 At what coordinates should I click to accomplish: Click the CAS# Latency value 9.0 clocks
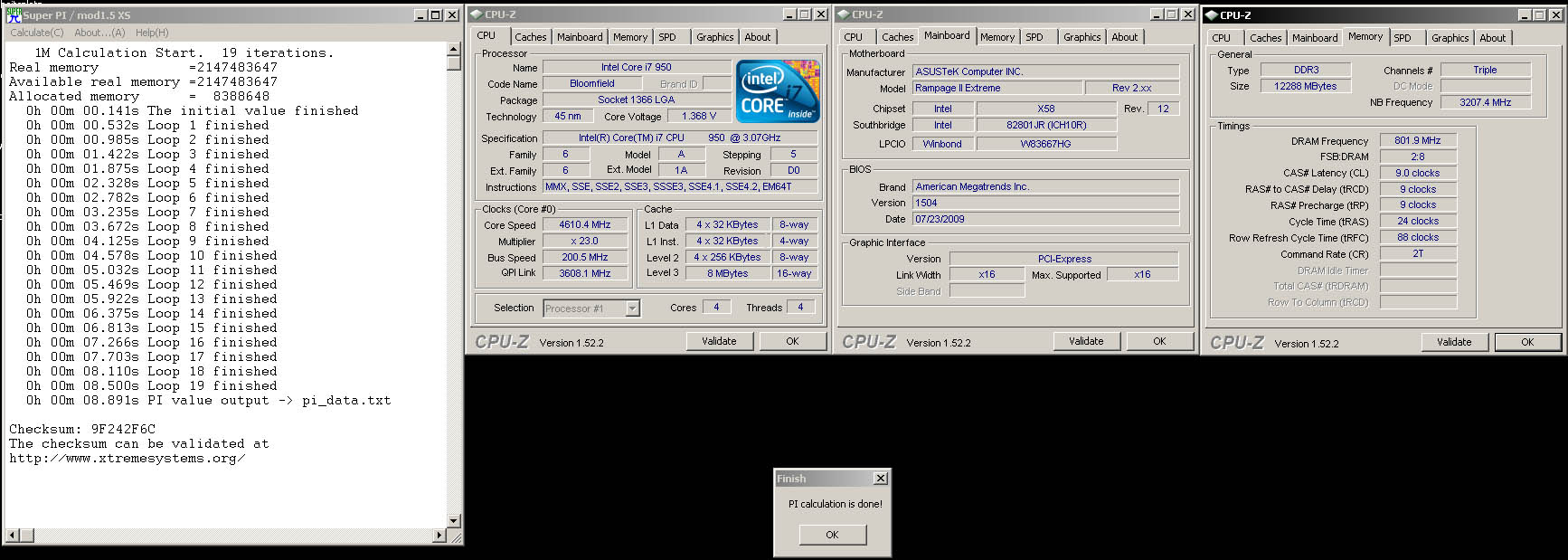(x=1417, y=173)
